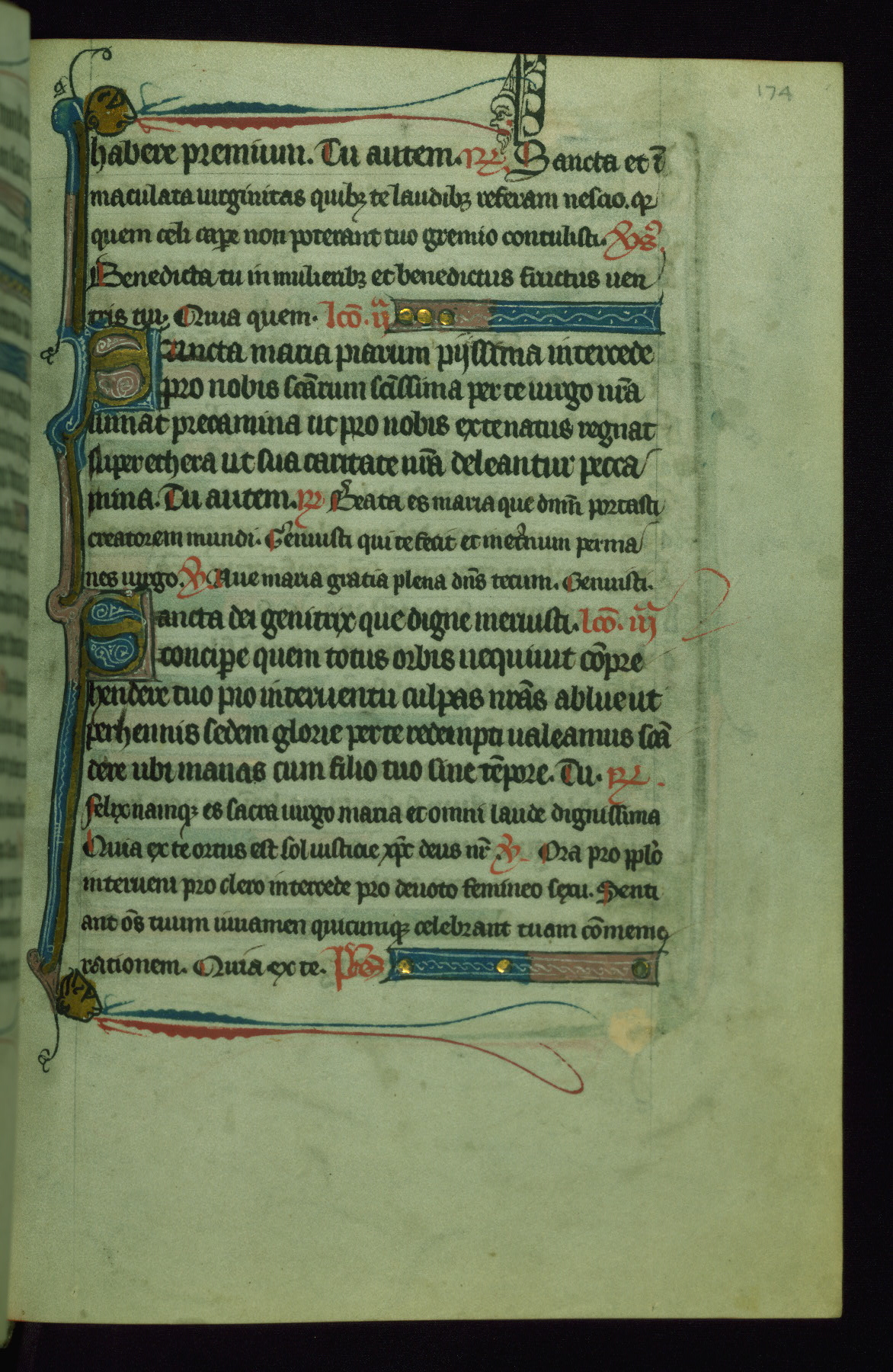893x1372 pixels.
Task: Click the folio number 174
Action: (776, 94)
